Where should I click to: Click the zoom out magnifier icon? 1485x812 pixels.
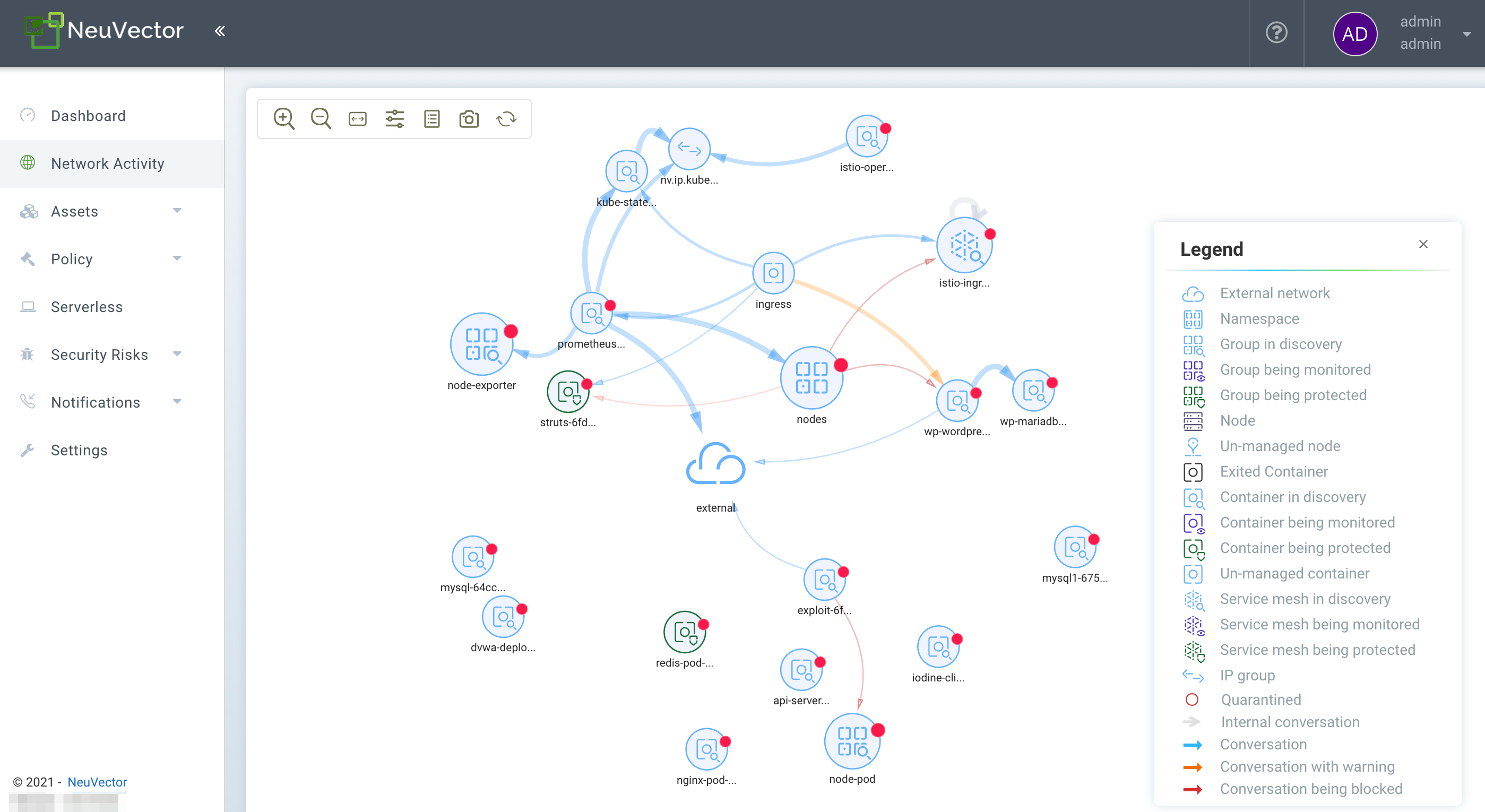(x=321, y=119)
